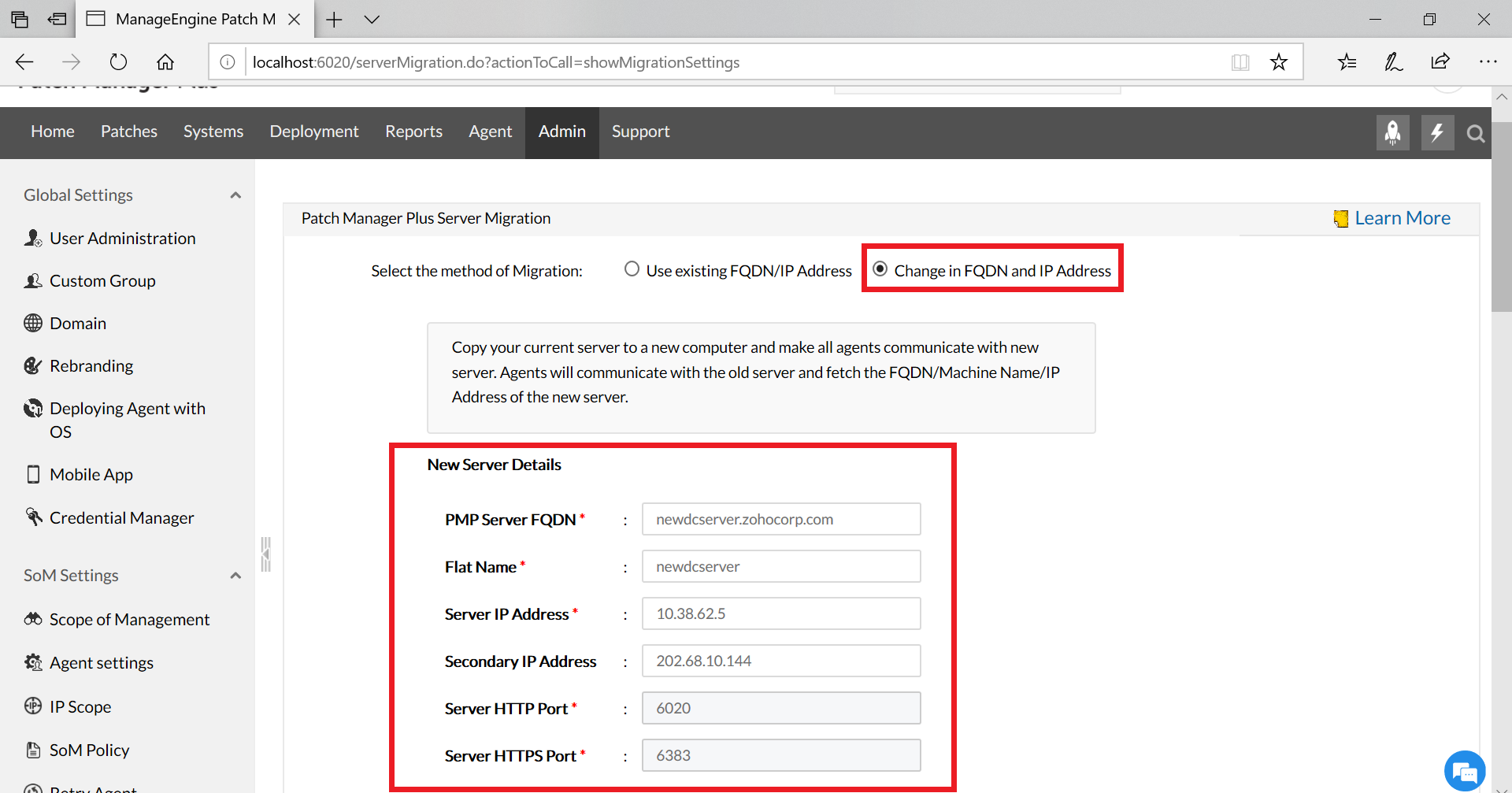Open IP Scope configuration
Image resolution: width=1512 pixels, height=793 pixels.
[x=80, y=706]
